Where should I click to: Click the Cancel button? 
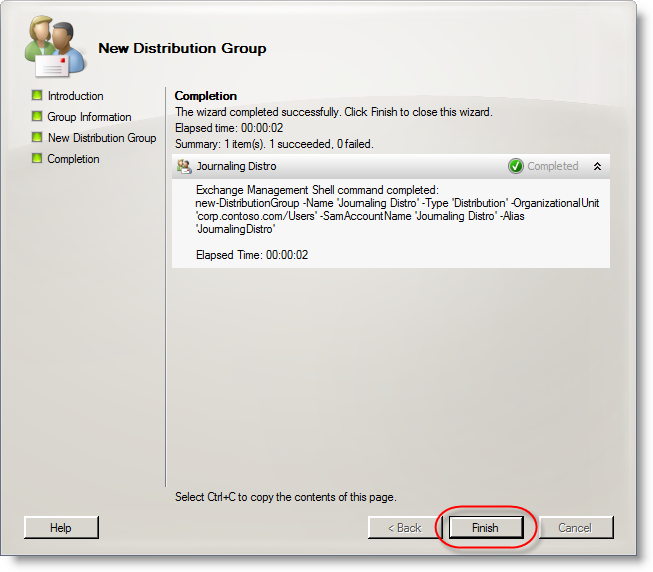(576, 527)
